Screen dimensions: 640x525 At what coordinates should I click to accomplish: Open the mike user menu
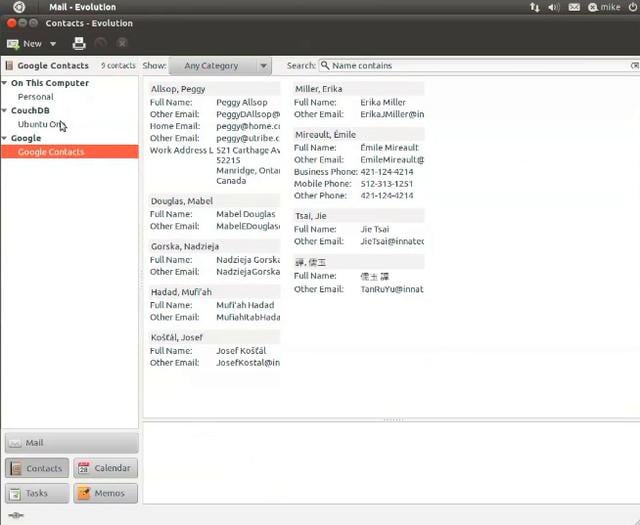tap(604, 7)
